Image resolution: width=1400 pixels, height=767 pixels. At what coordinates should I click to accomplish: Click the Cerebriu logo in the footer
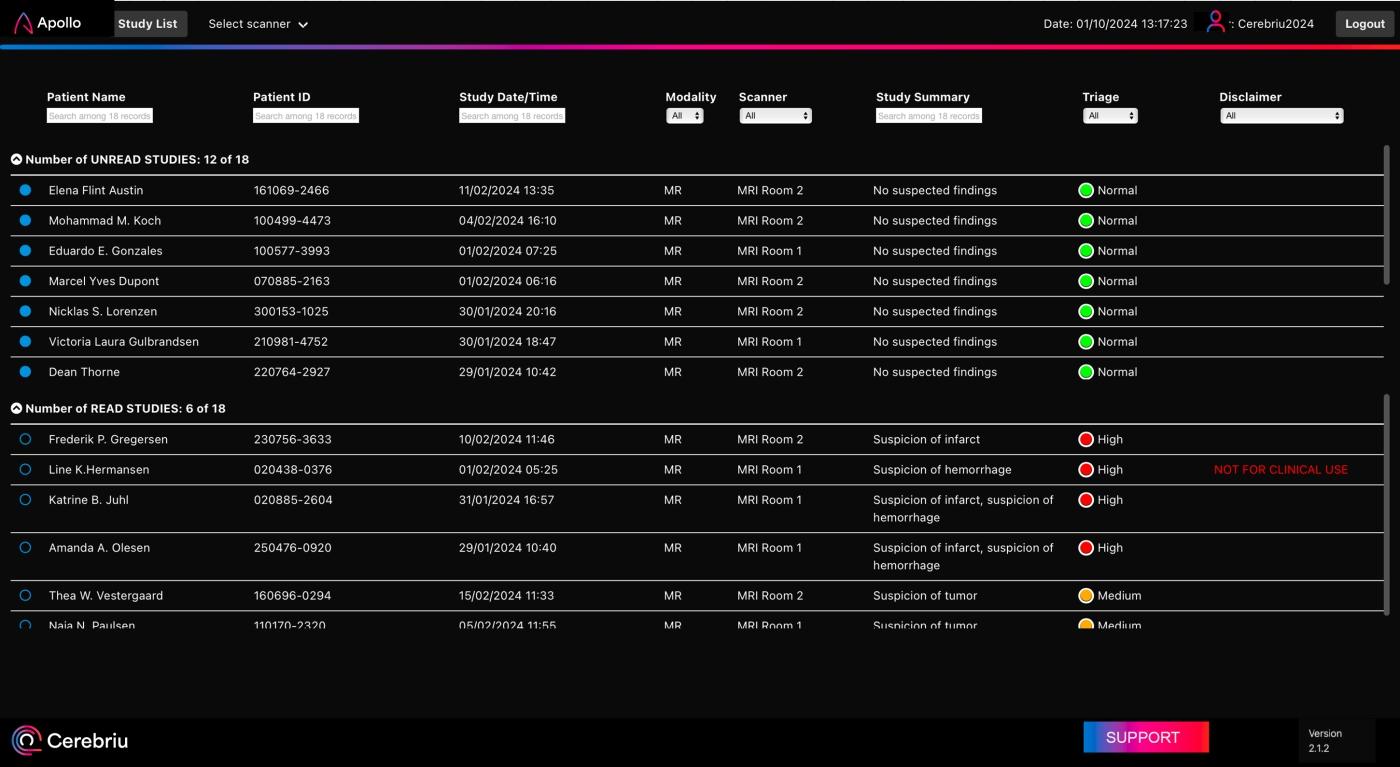(x=70, y=741)
